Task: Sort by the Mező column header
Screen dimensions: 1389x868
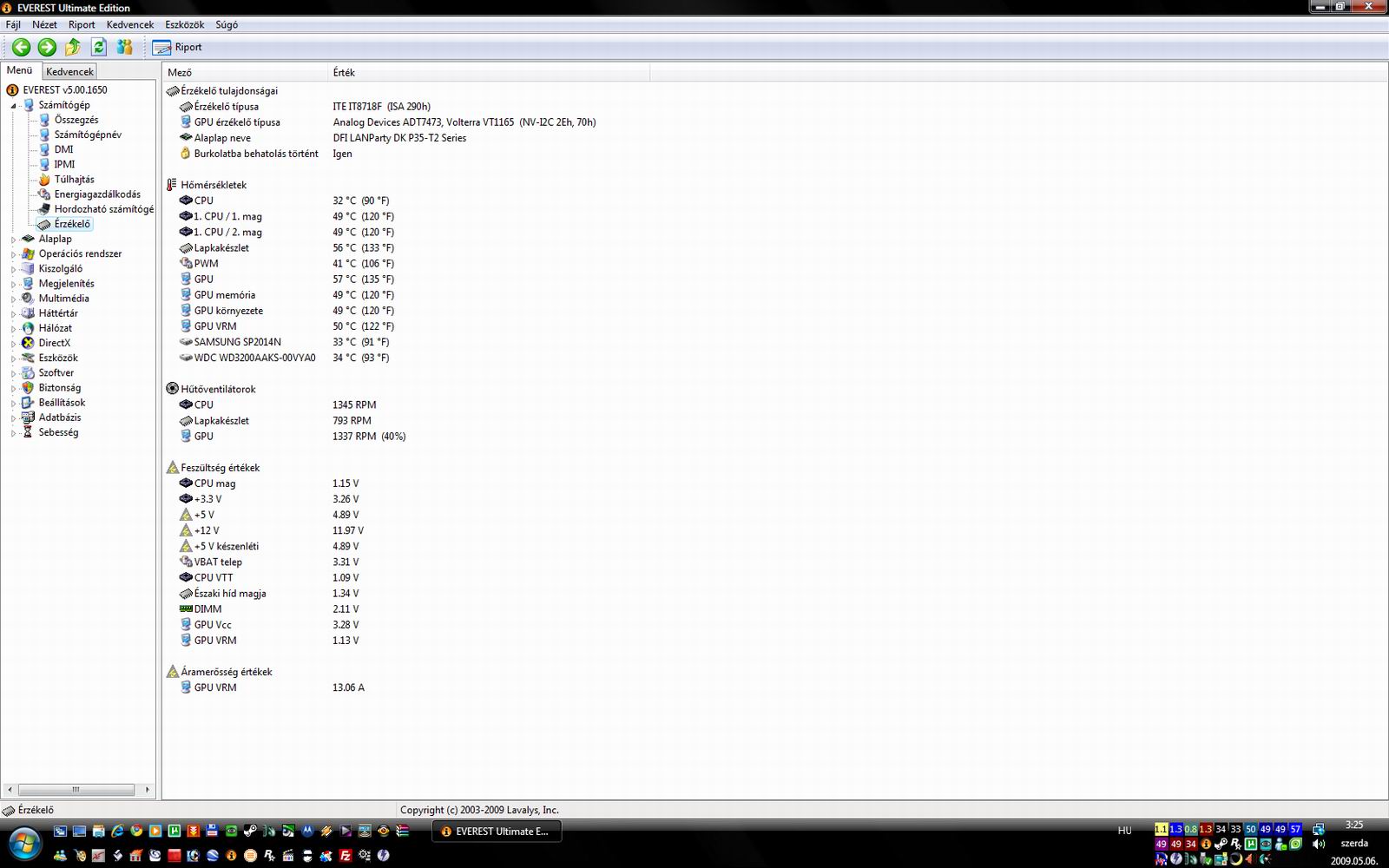Action: [x=246, y=73]
